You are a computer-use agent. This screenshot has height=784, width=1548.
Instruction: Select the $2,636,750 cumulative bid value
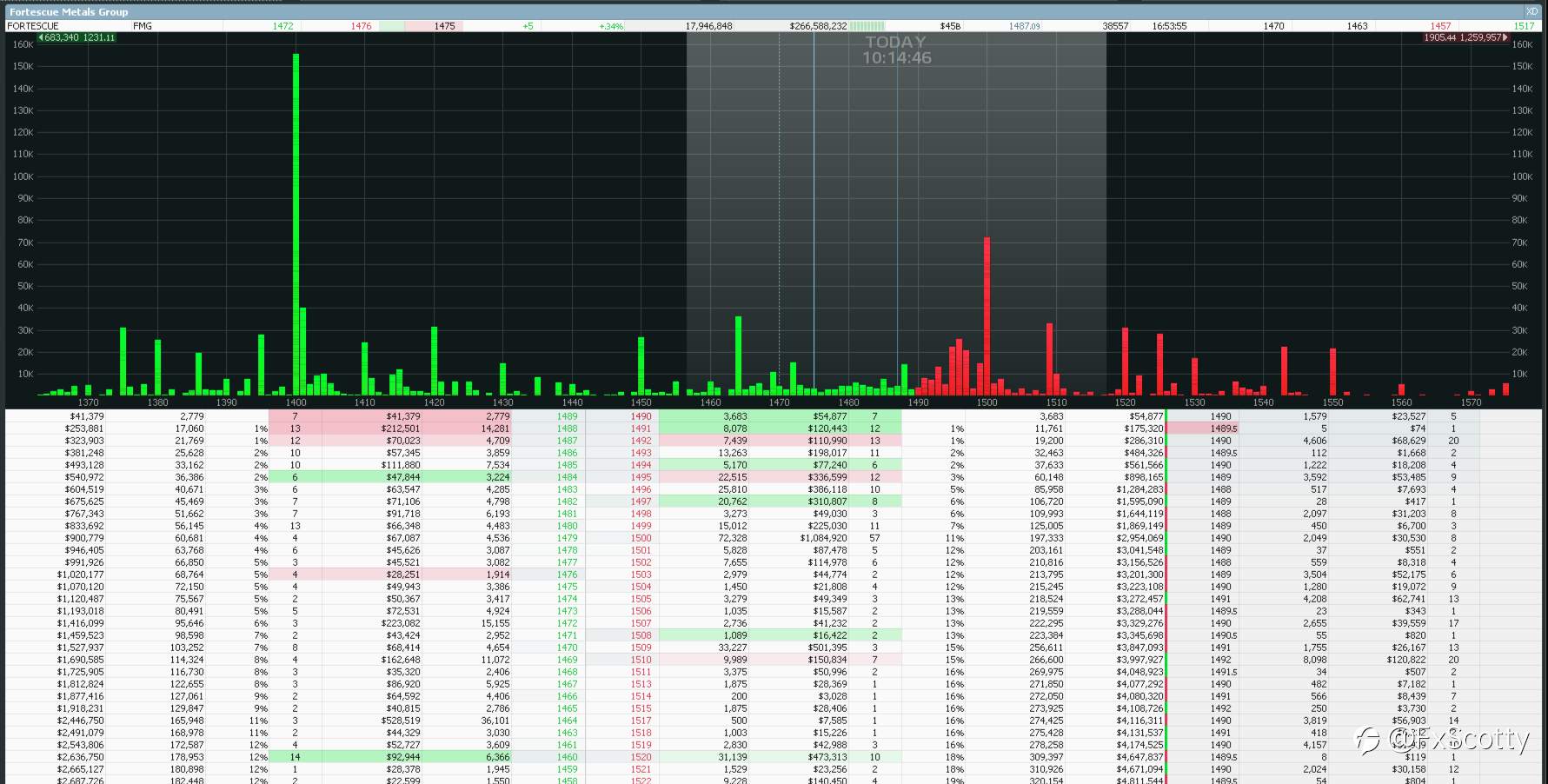click(x=80, y=757)
